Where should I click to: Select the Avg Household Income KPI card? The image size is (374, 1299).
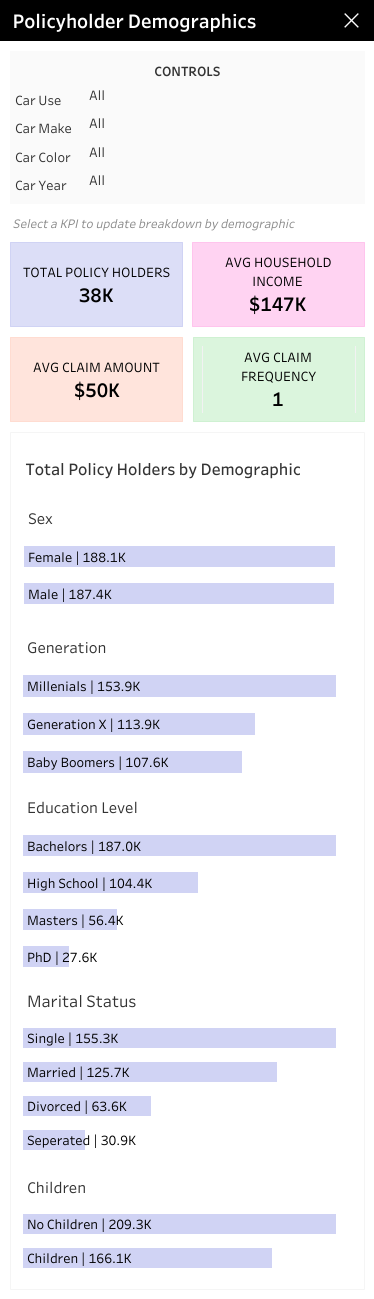(278, 284)
